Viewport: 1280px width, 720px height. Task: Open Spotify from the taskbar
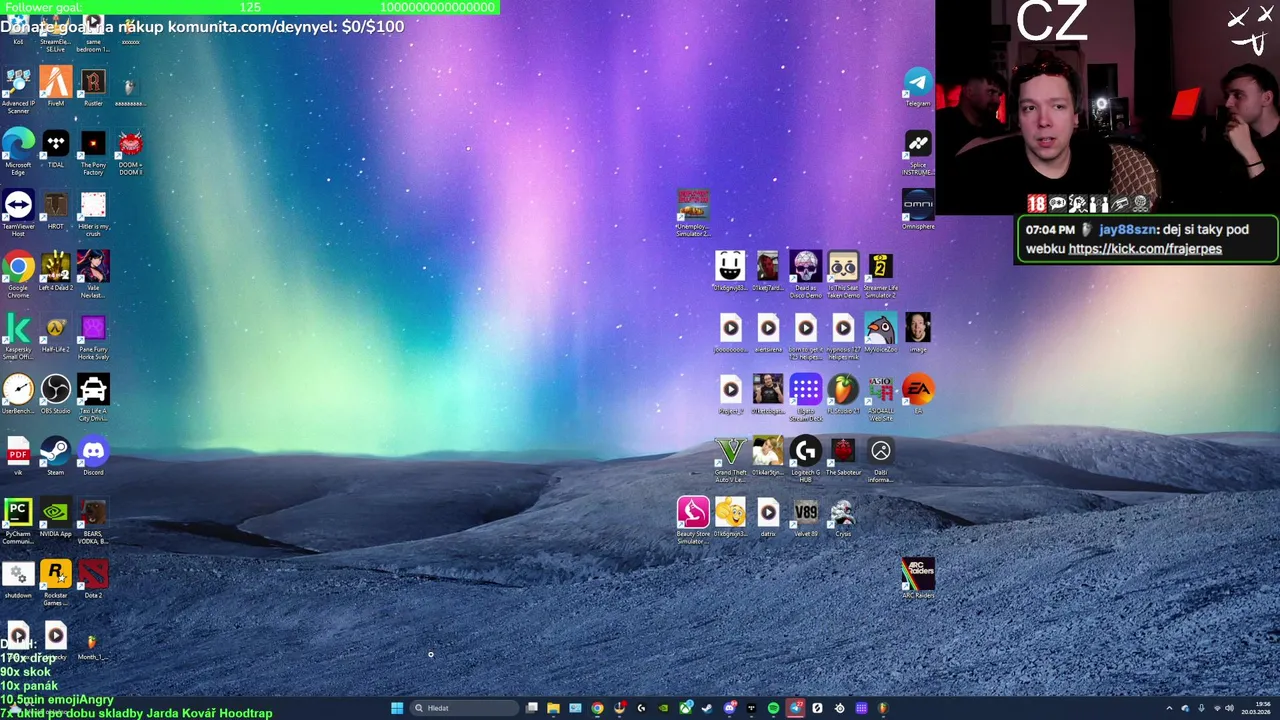point(773,708)
